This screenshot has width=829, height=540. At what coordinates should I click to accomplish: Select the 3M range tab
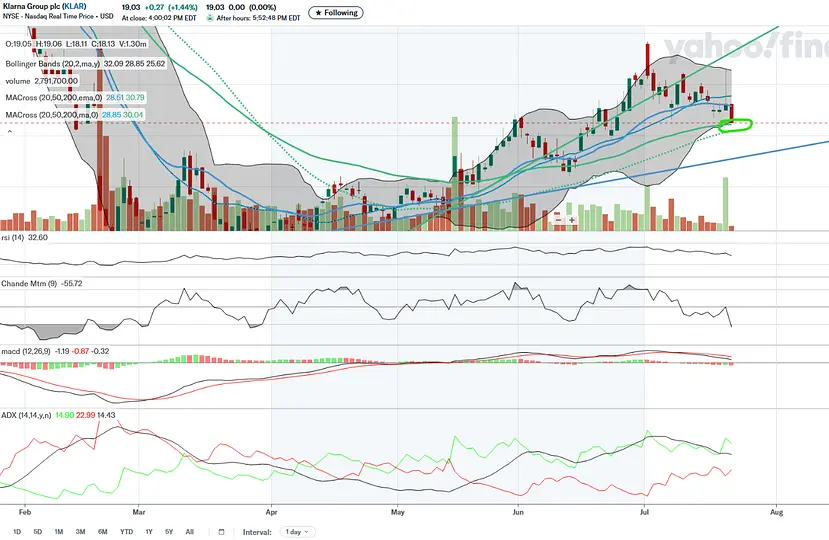[x=80, y=532]
